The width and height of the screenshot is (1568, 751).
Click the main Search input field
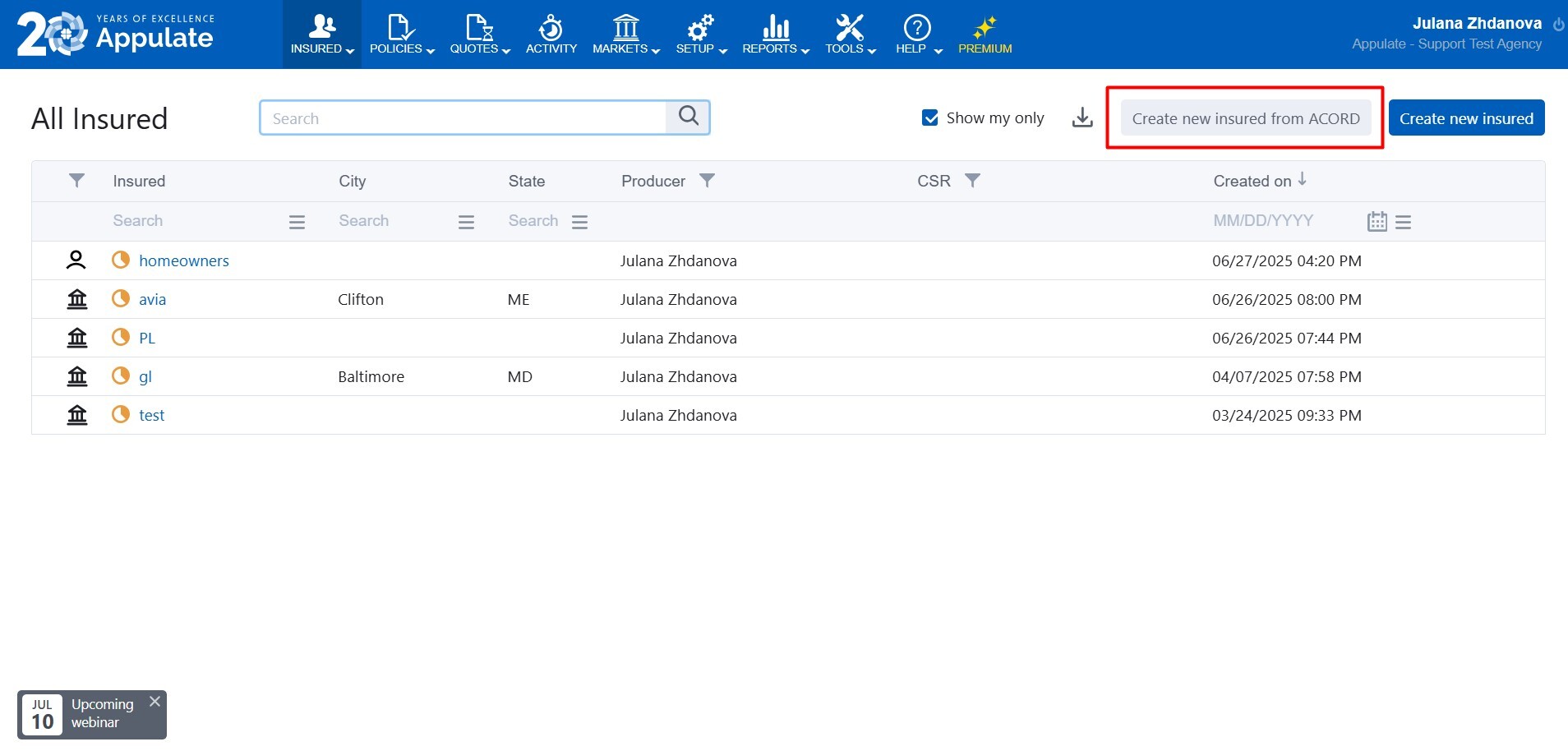point(463,118)
